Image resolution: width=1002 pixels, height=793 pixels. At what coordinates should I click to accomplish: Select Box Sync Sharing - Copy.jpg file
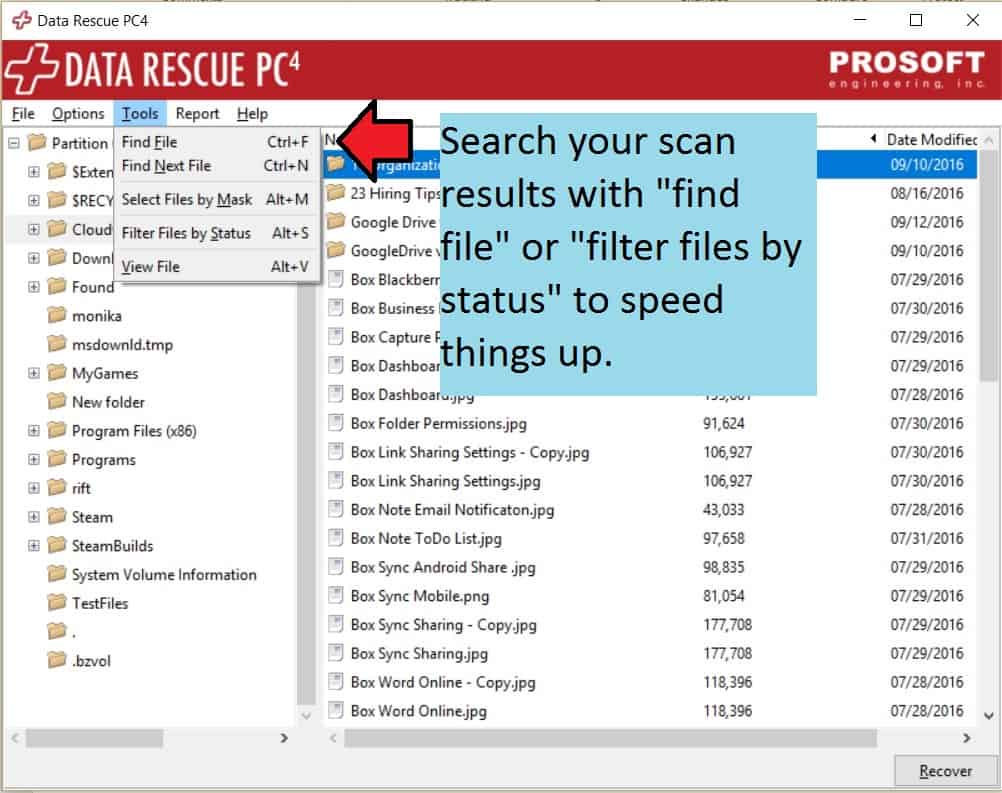[443, 625]
